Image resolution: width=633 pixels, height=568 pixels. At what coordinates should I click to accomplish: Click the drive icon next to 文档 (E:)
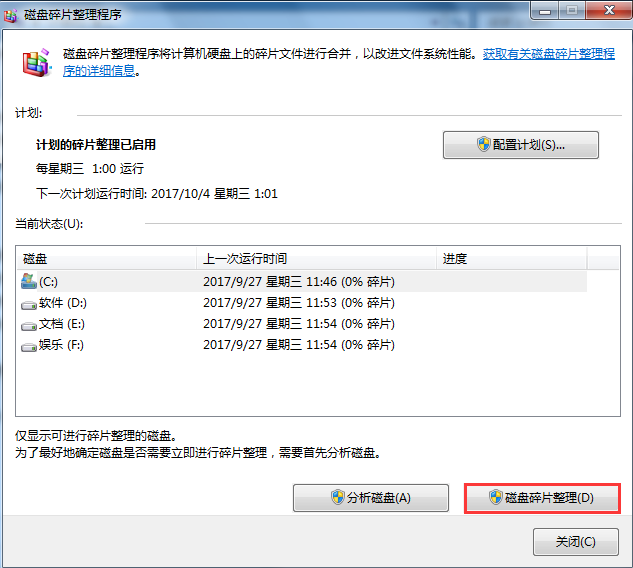click(x=28, y=324)
